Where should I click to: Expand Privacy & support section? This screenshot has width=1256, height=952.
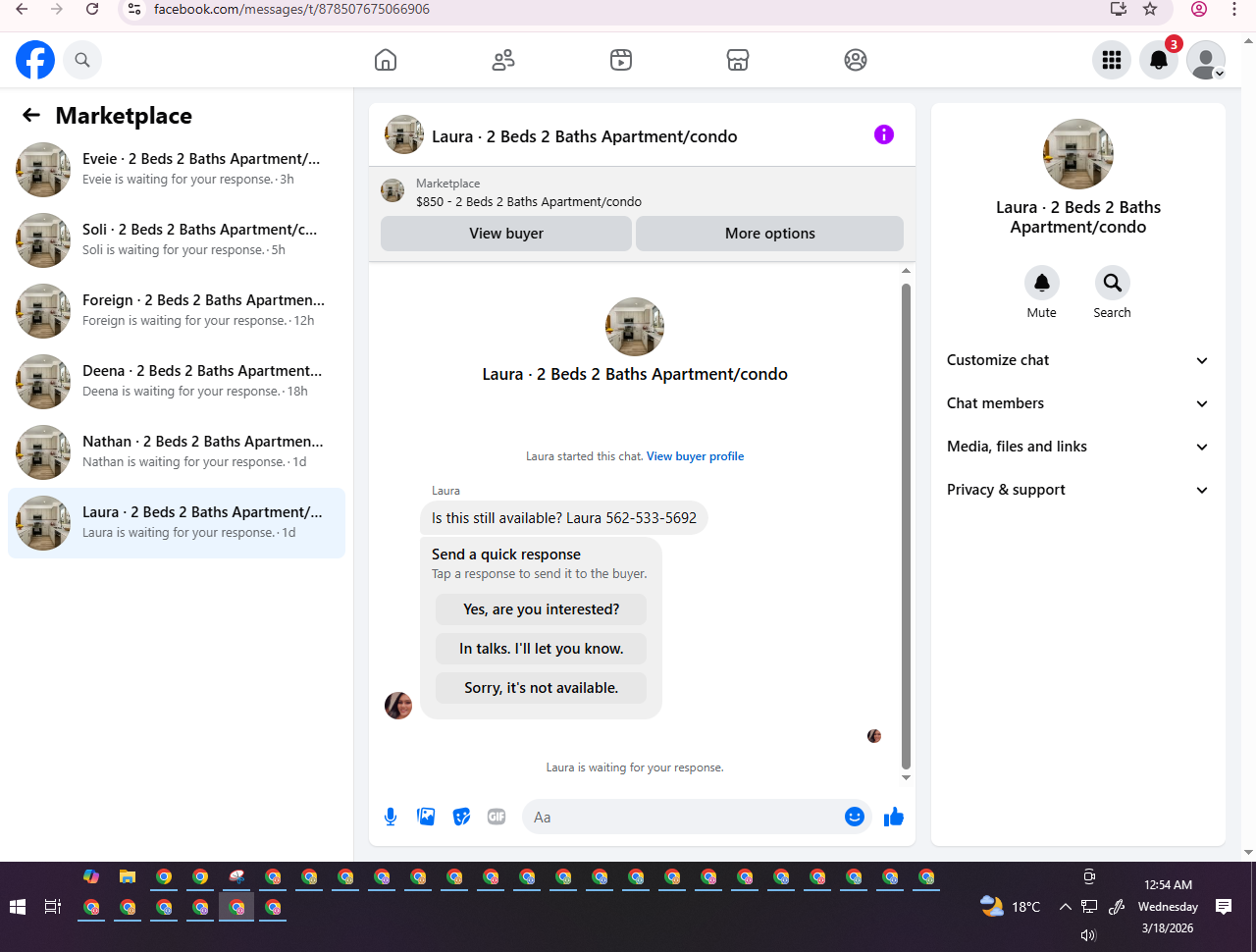pos(1078,490)
